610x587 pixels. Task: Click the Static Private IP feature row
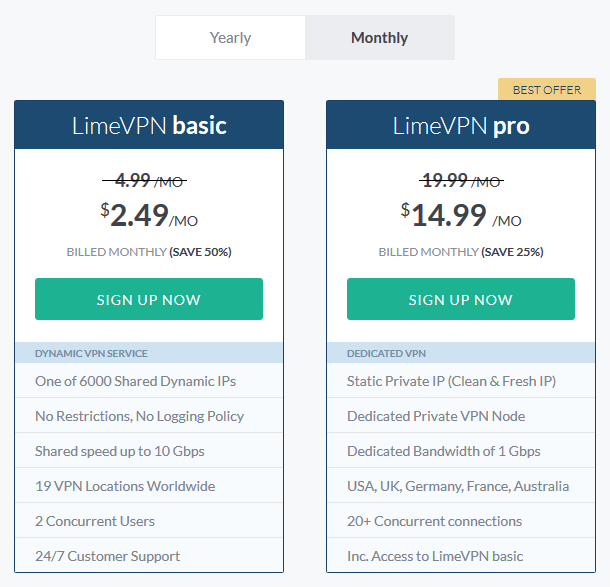click(x=461, y=381)
